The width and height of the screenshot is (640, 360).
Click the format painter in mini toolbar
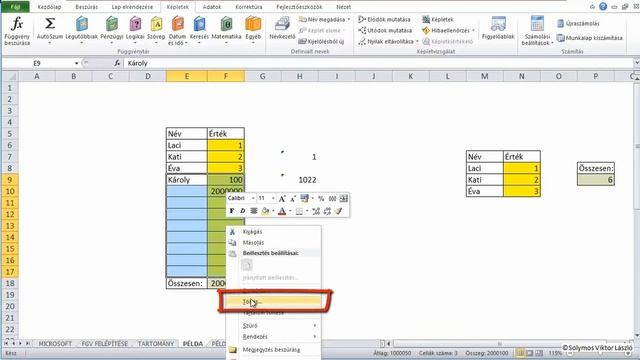(338, 211)
